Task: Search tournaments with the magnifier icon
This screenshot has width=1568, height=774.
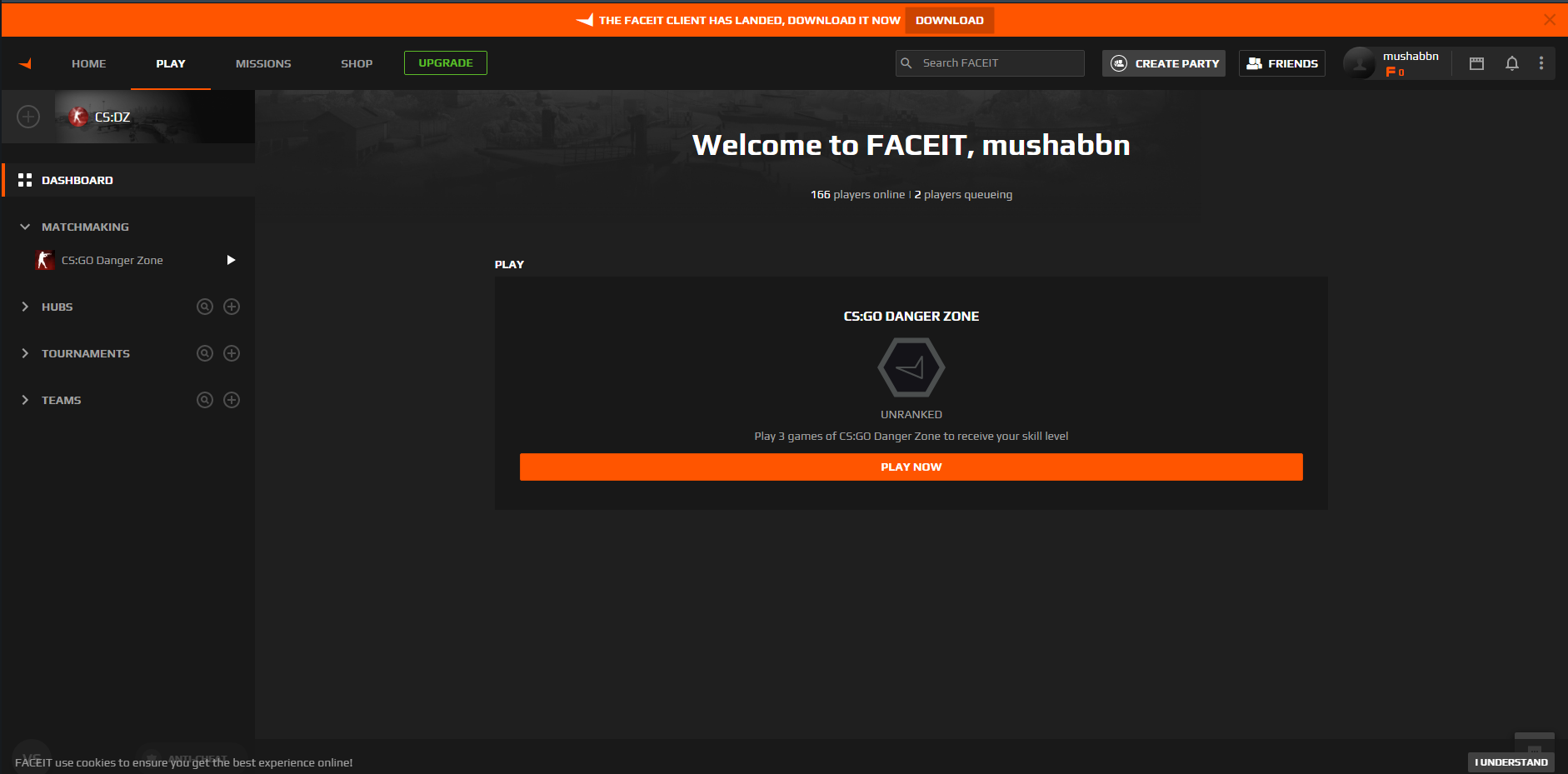Action: (x=205, y=353)
